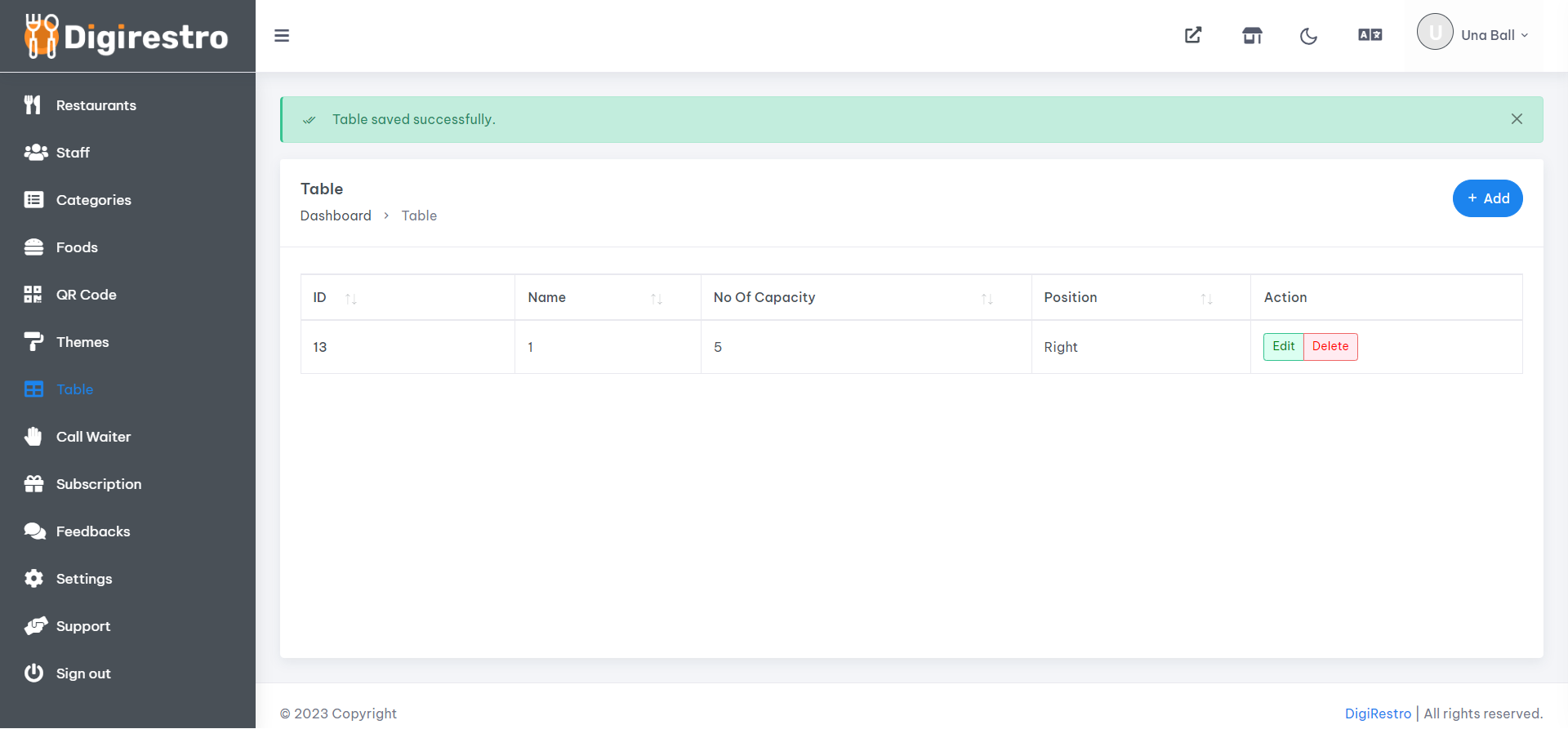
Task: Click the Call Waiter hand icon
Action: (x=33, y=437)
